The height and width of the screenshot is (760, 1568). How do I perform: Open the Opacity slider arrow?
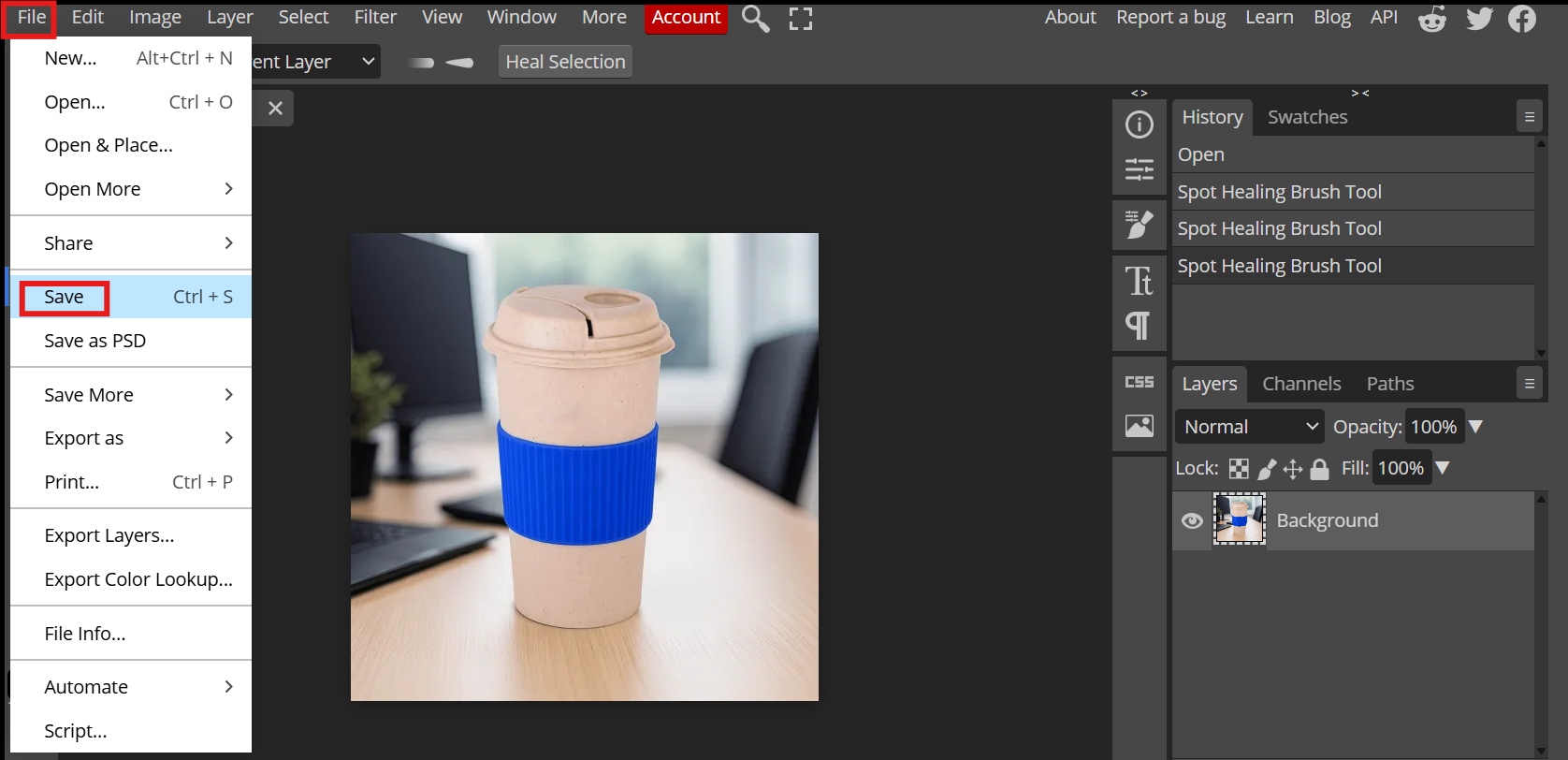click(x=1476, y=427)
